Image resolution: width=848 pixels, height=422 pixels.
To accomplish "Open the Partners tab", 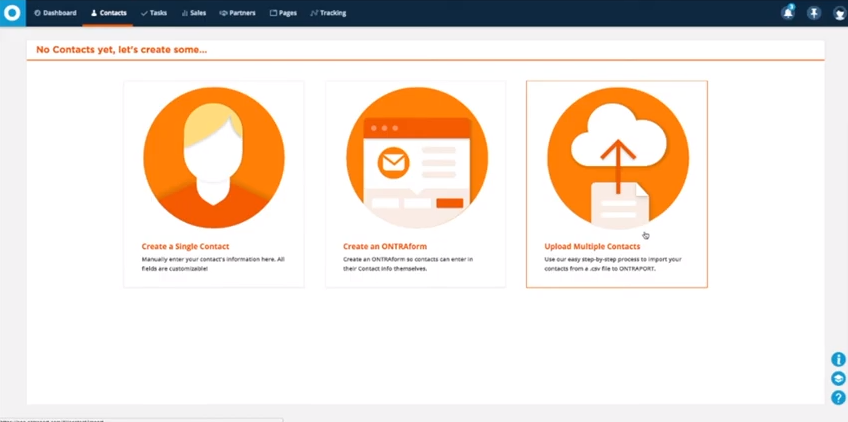I will (x=237, y=13).
